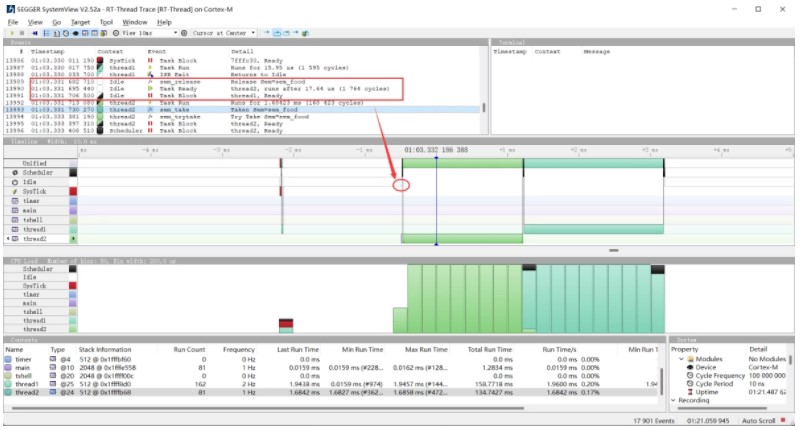Toggle the highlighted go-to-event toolbar button
This screenshot has height=430, width=803.
click(x=277, y=33)
